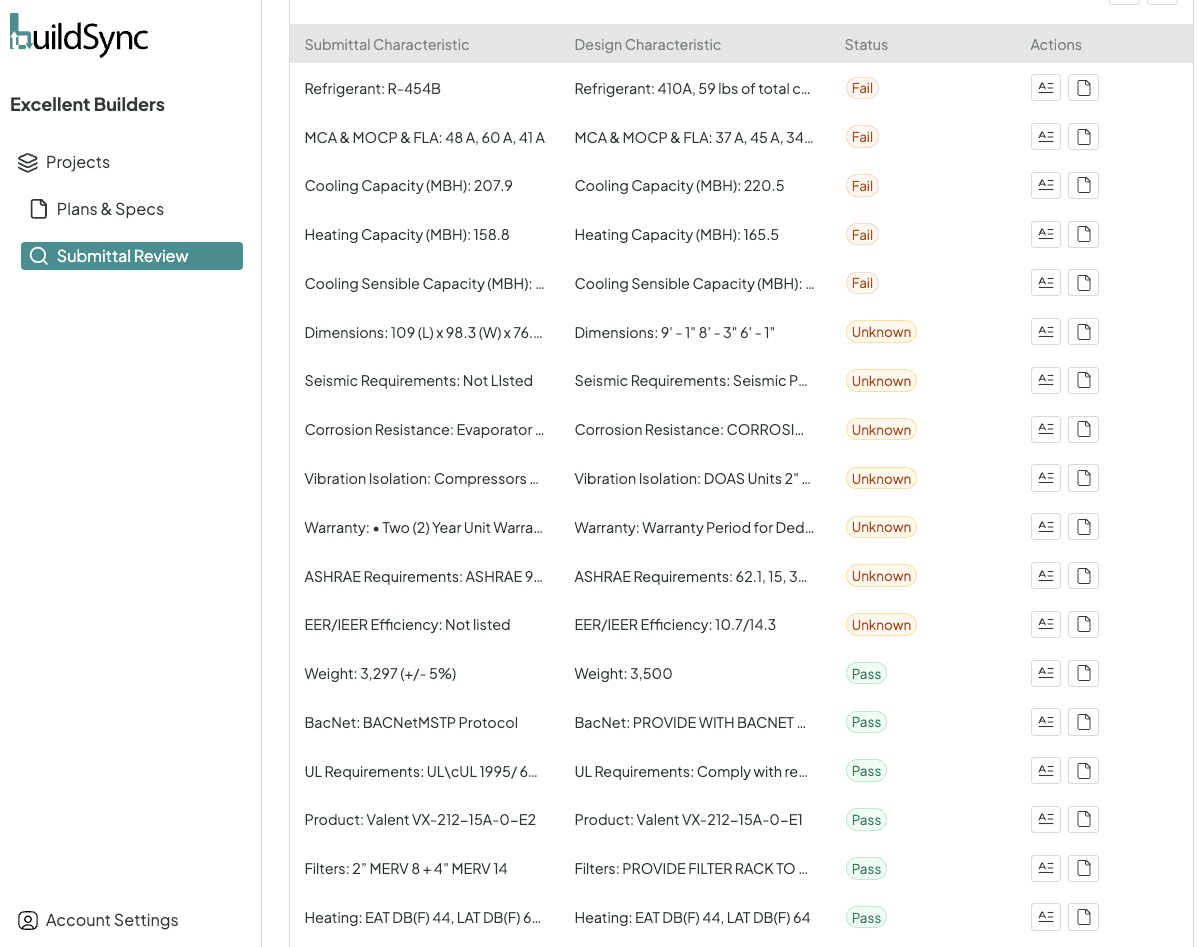
Task: Click the Unknown badge on Dimensions row
Action: (881, 332)
